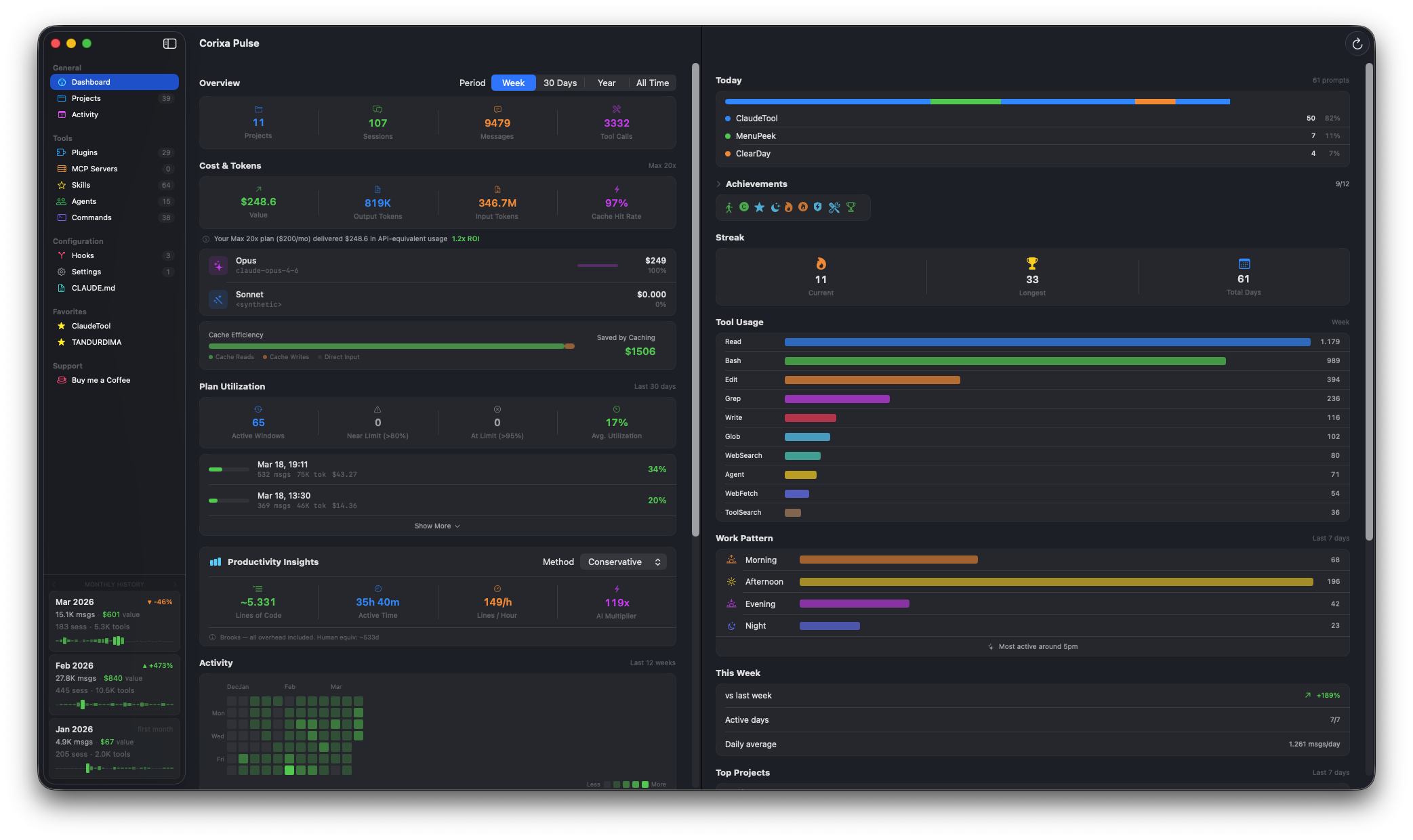Screen dimensions: 1413x840
Task: Click the Cache Efficiency progress bar
Action: [392, 346]
